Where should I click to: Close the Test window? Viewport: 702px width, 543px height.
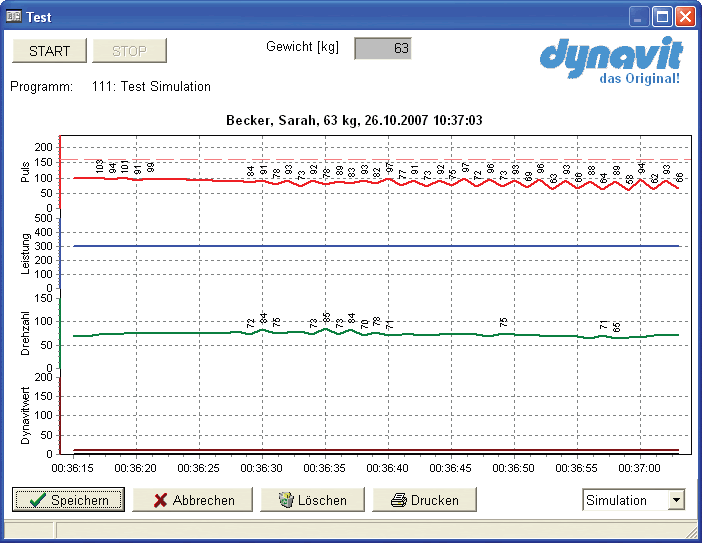(685, 17)
